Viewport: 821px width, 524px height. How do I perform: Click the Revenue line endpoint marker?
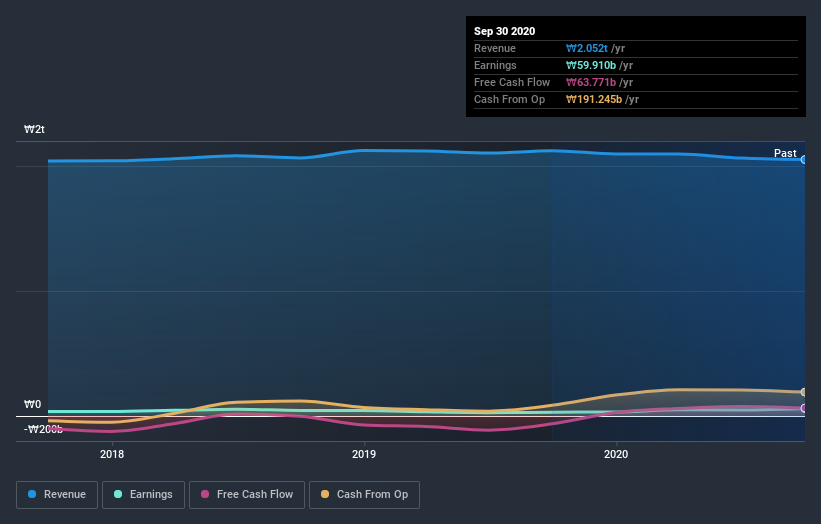point(804,160)
